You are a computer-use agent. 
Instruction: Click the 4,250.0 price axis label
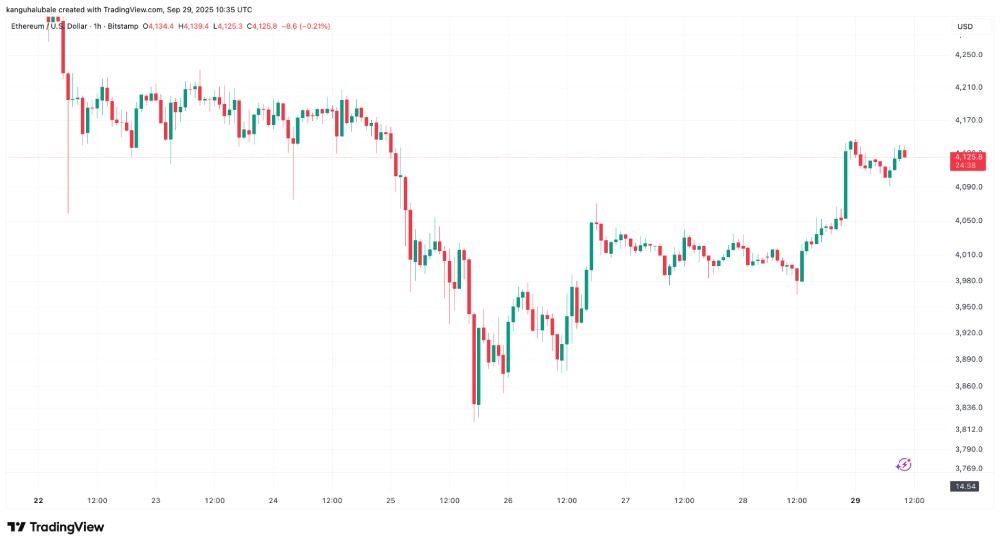968,54
